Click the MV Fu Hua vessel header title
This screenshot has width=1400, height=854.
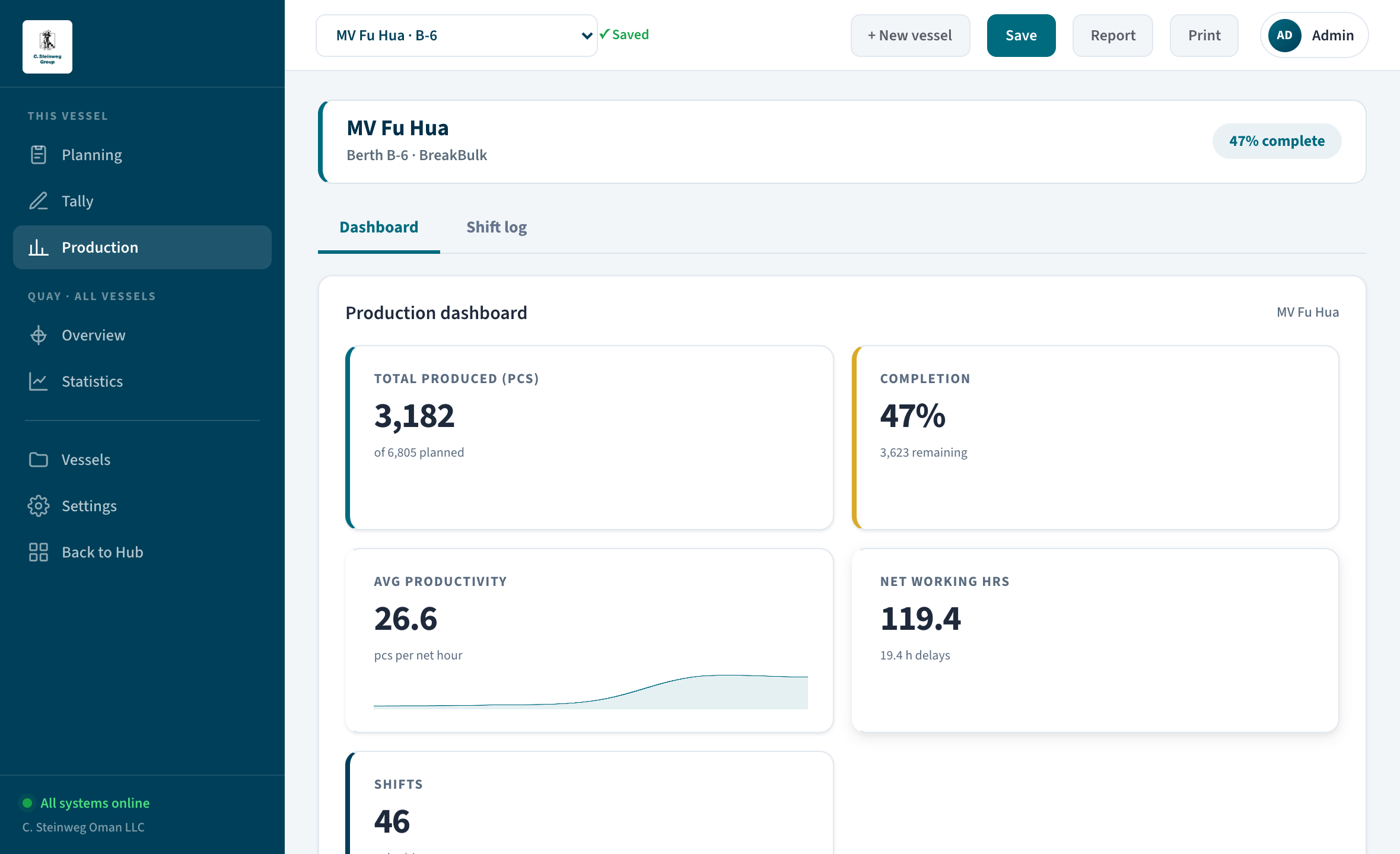click(x=397, y=128)
